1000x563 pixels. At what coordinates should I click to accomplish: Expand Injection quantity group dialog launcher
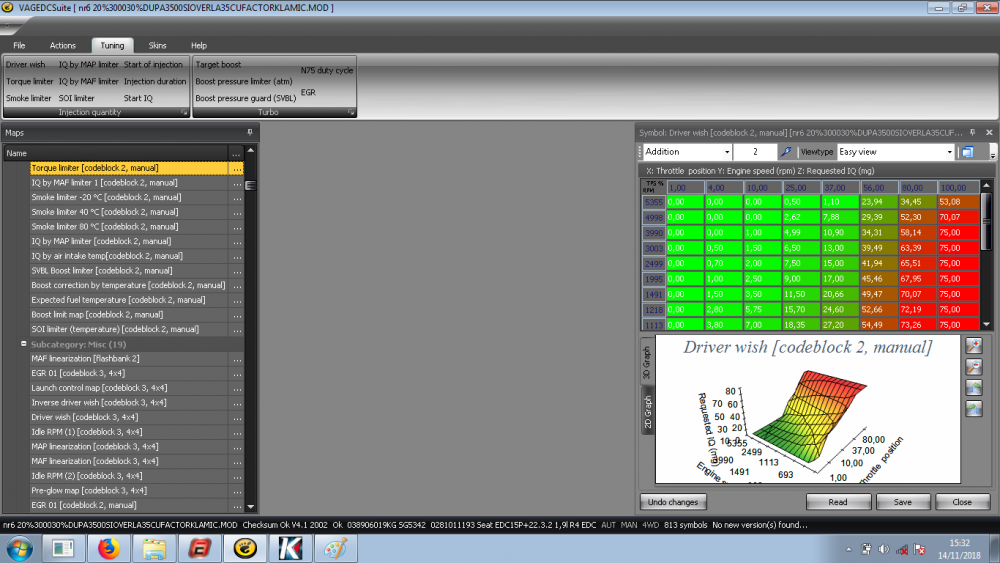(184, 113)
